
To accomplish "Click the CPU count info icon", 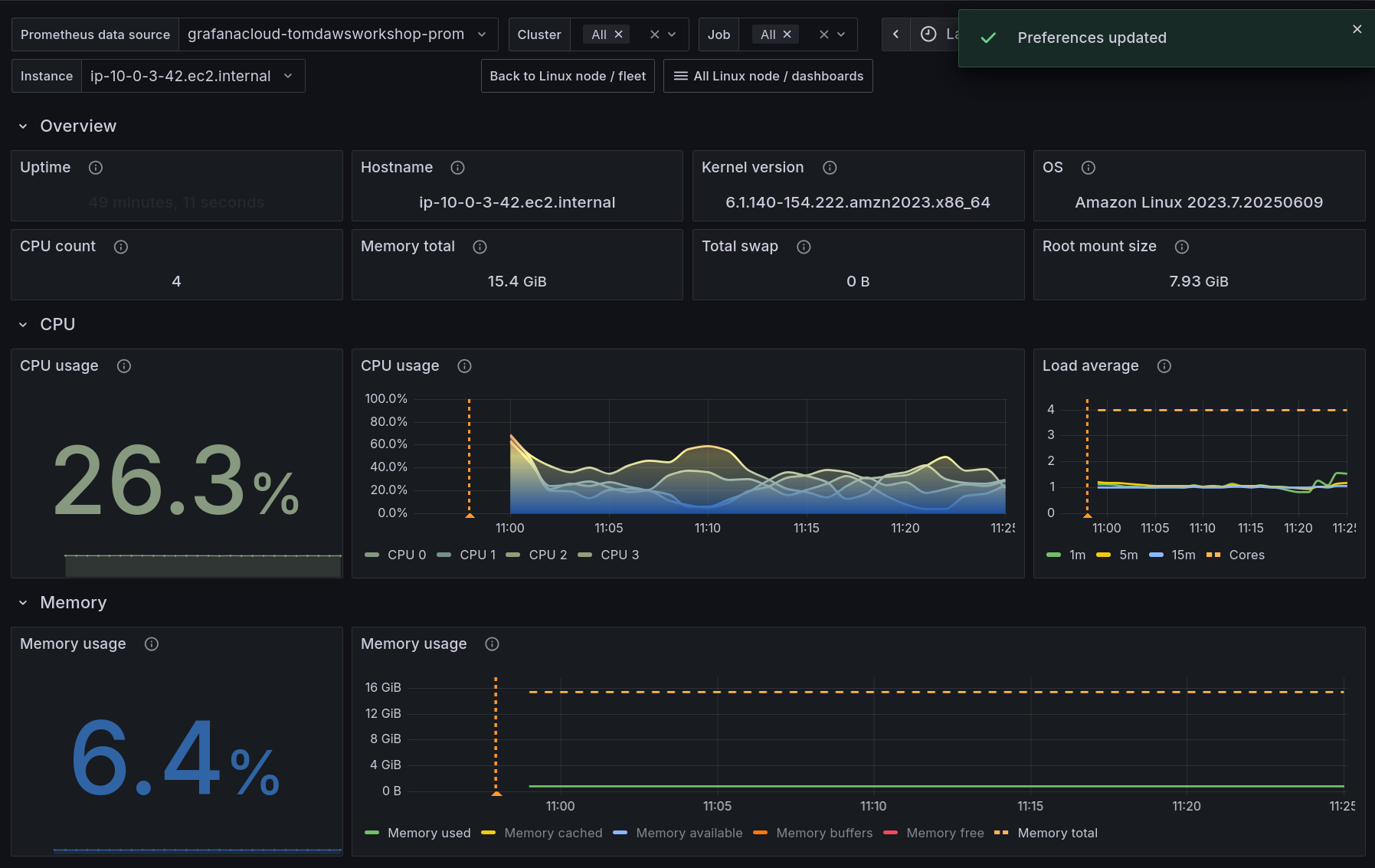I will click(121, 247).
